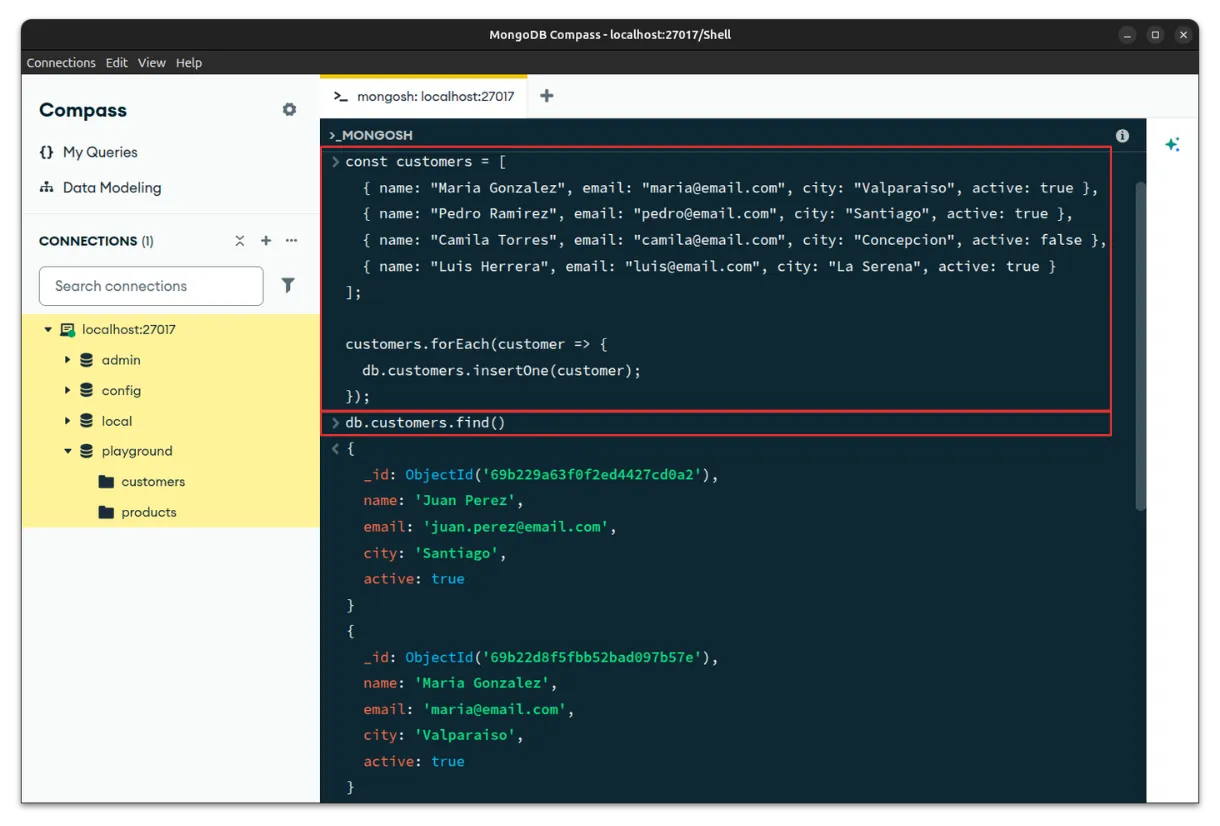
Task: Expand the admin database
Action: click(x=68, y=360)
